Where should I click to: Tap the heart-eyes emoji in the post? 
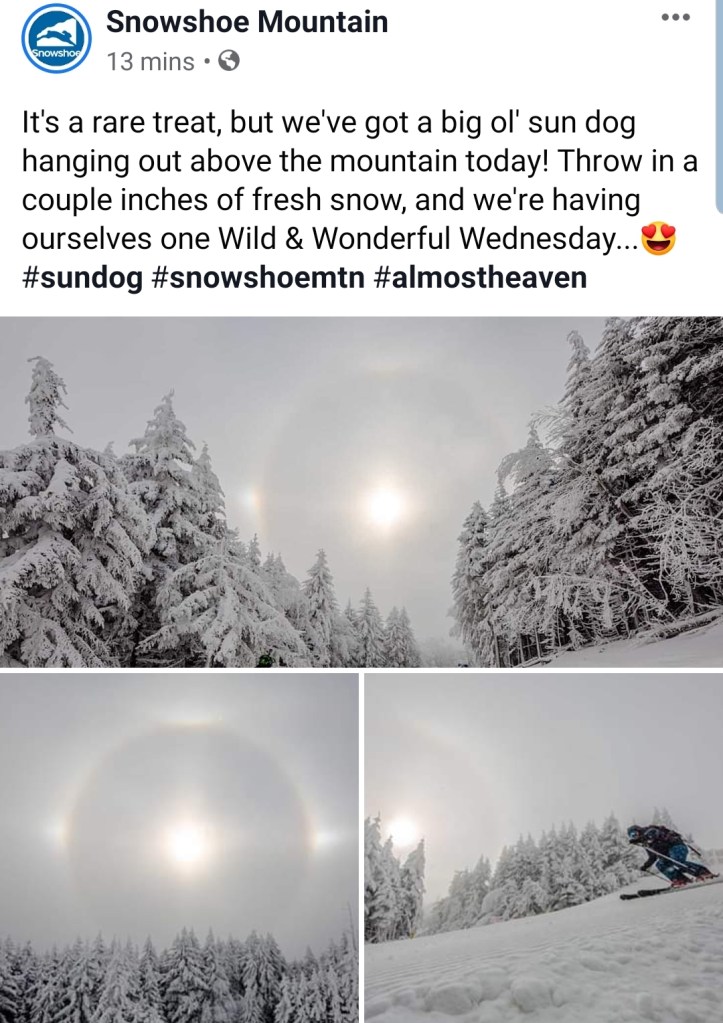click(x=658, y=238)
